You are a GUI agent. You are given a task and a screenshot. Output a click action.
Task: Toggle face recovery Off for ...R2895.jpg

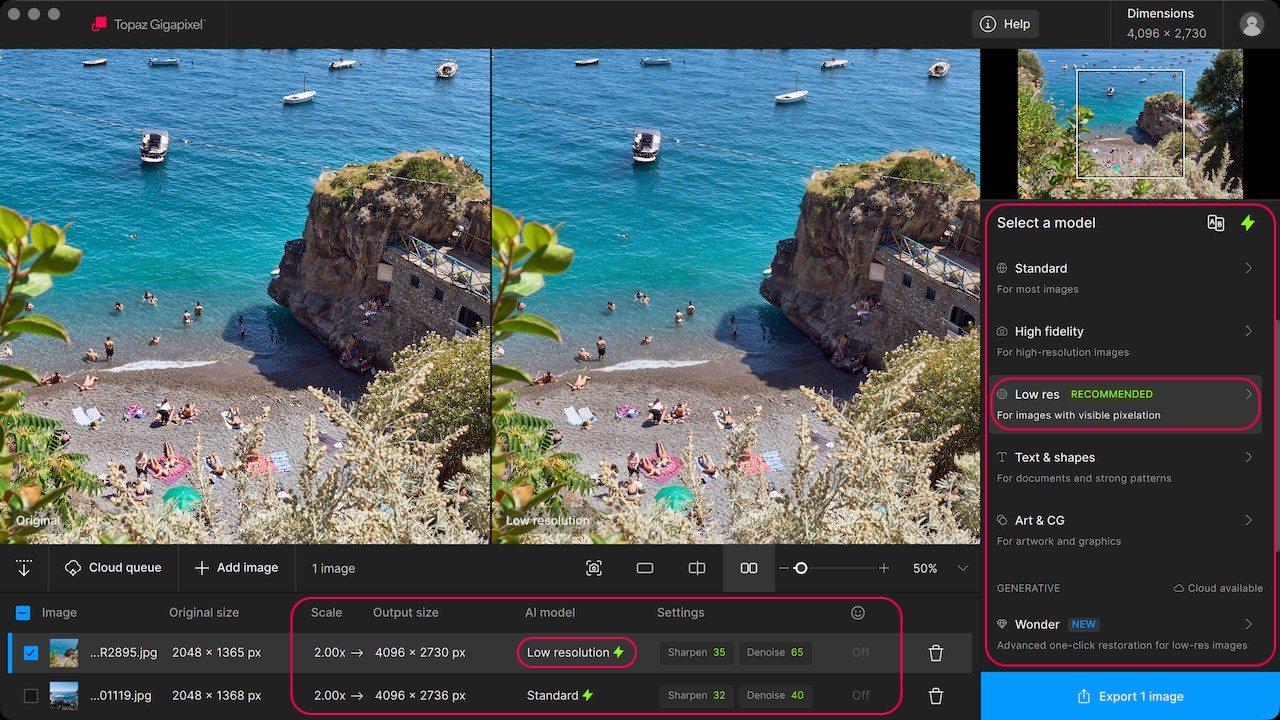click(861, 653)
